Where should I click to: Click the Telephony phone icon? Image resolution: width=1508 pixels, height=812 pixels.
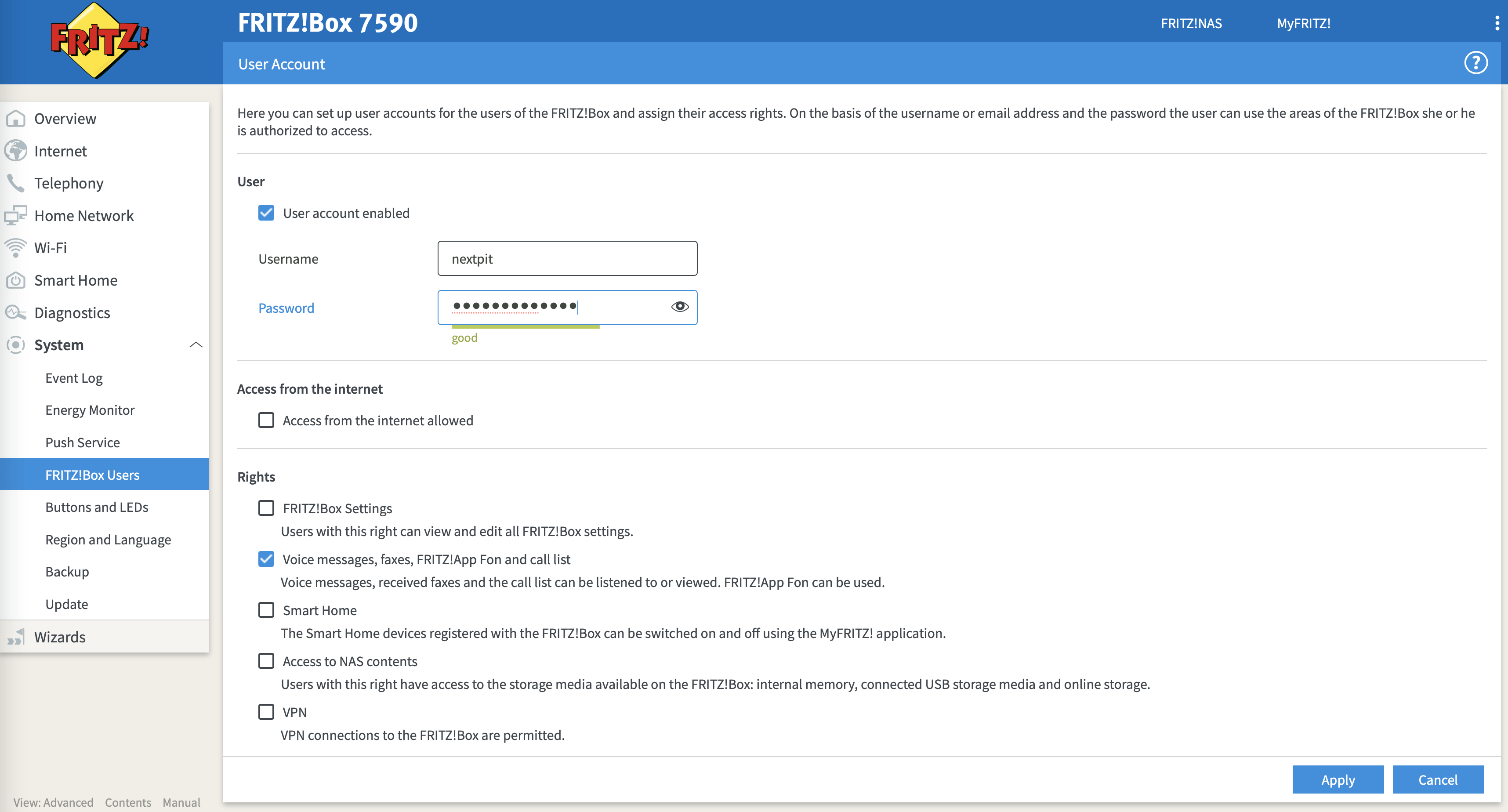[16, 183]
